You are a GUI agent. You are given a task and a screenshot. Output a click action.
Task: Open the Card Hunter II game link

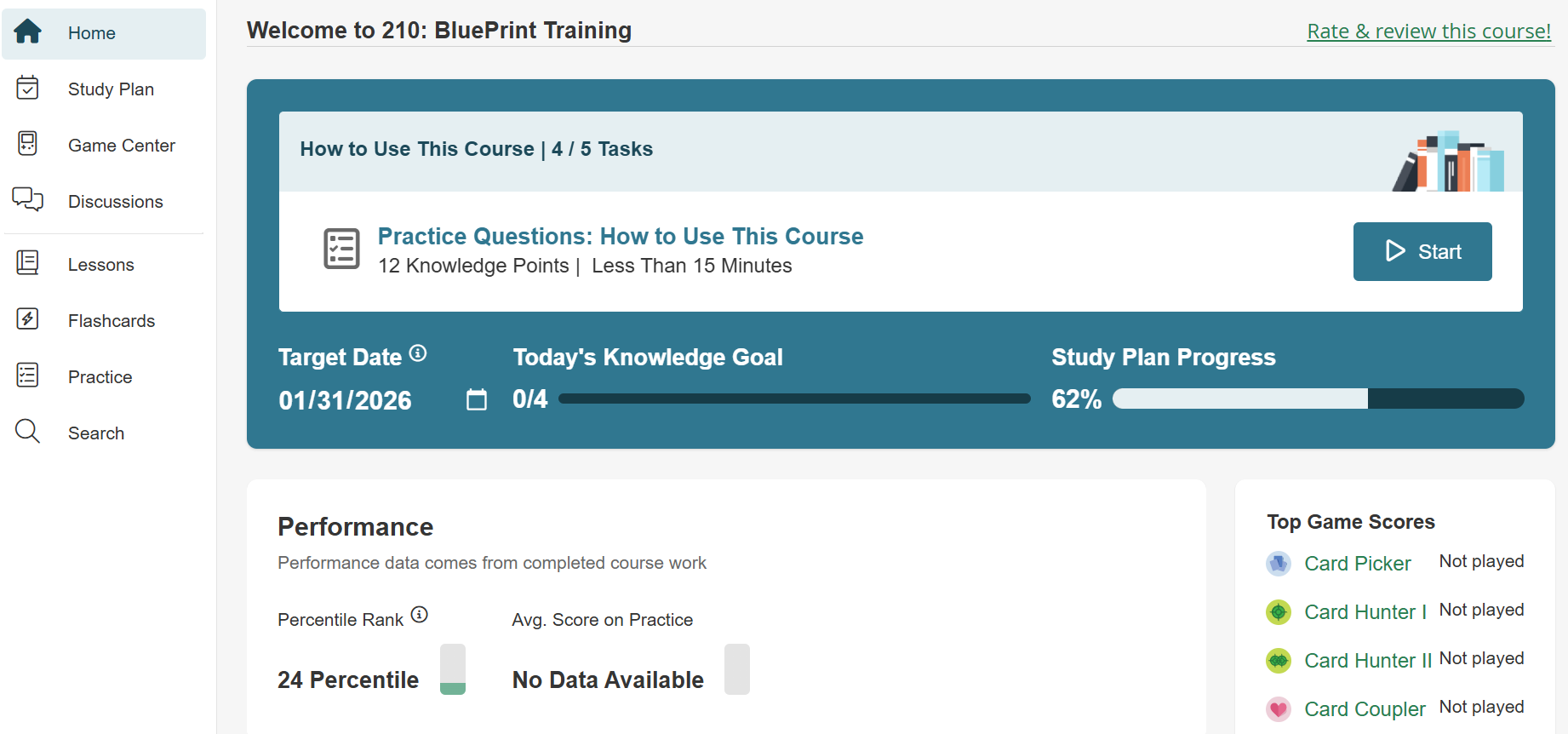pos(1368,661)
